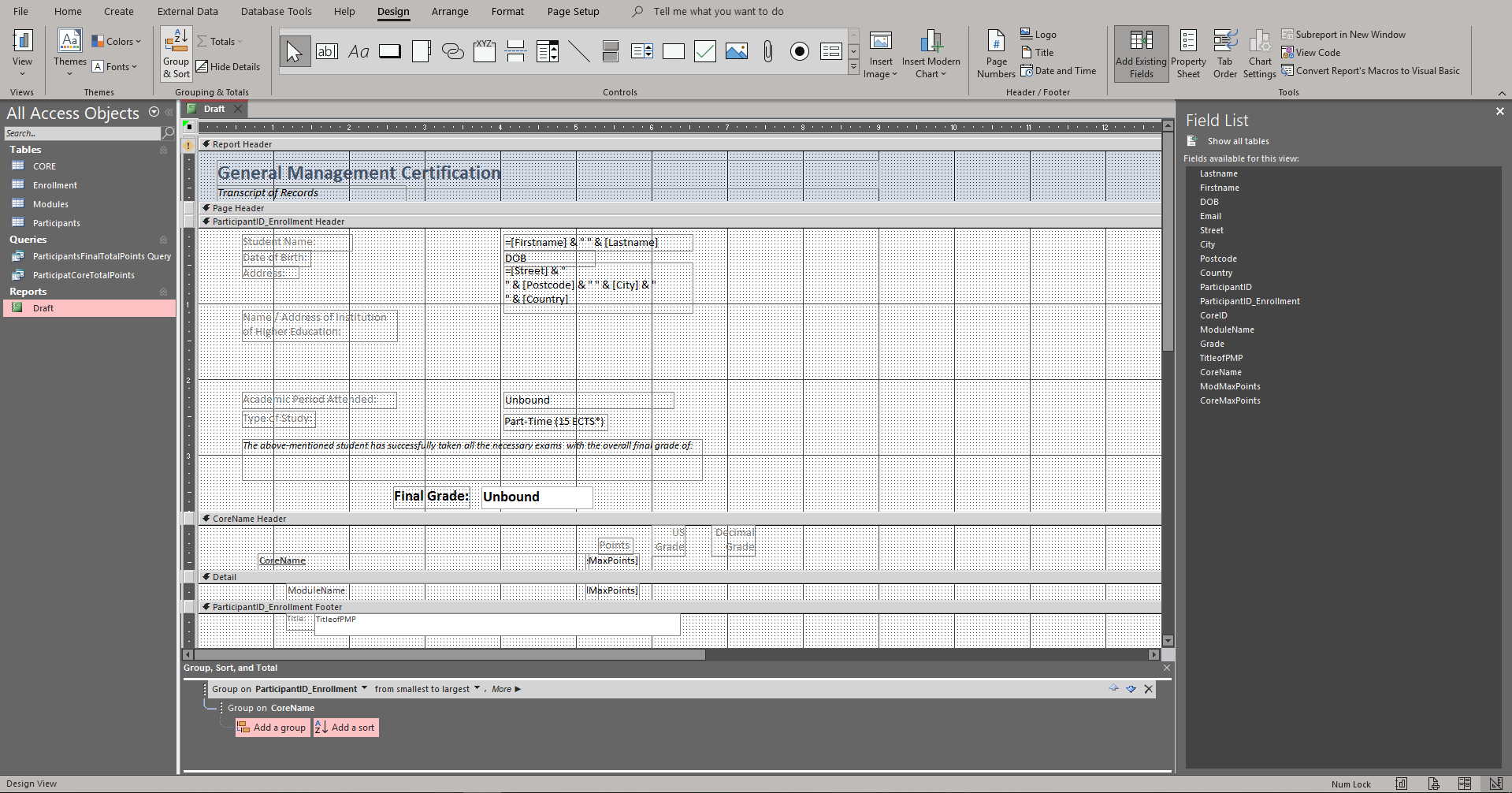Insert Page Numbers
Image resolution: width=1512 pixels, height=793 pixels.
[x=996, y=54]
